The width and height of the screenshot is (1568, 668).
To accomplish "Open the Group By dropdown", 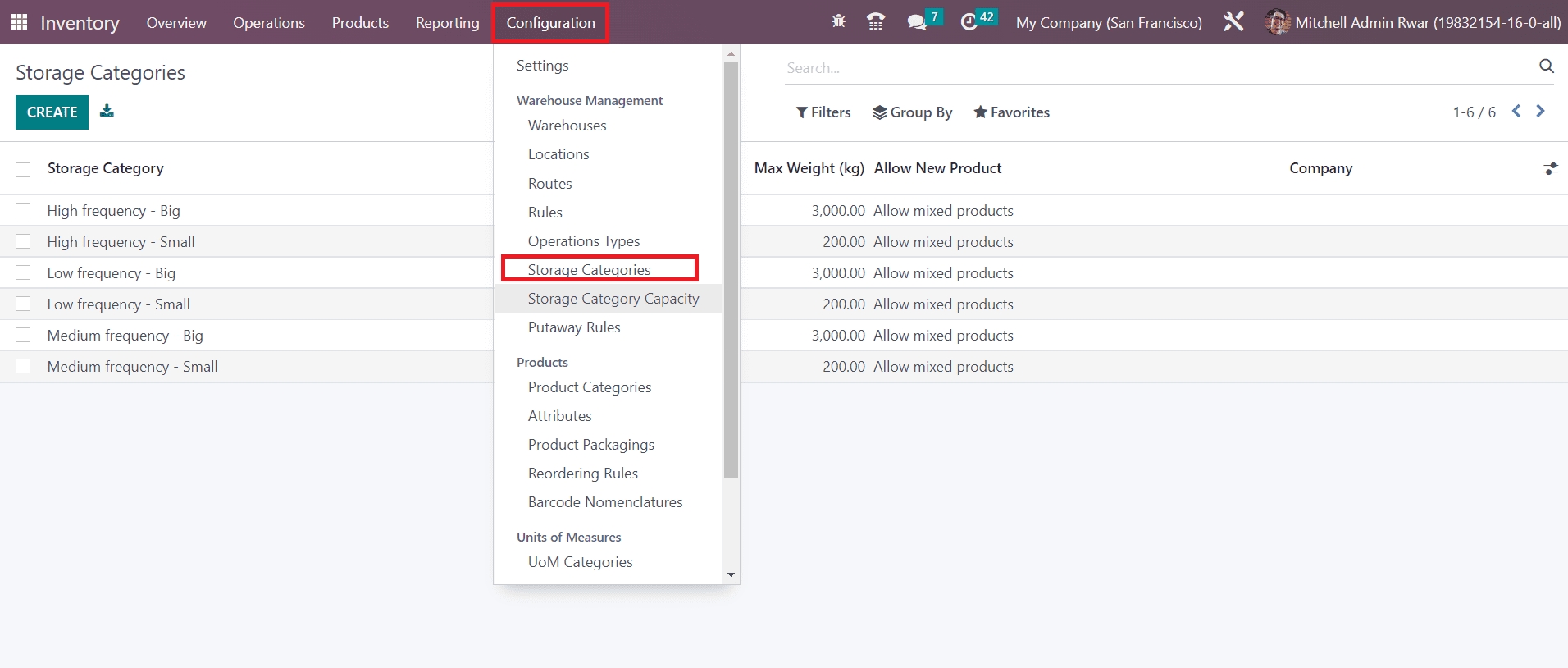I will tap(912, 112).
